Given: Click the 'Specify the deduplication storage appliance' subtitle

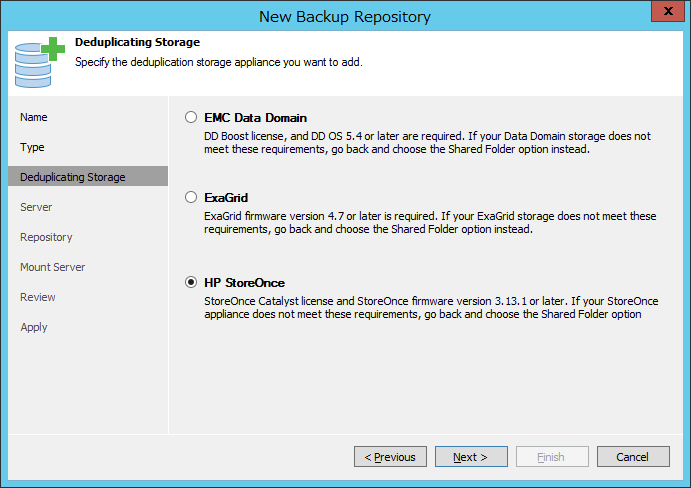Looking at the screenshot, I should 219,62.
